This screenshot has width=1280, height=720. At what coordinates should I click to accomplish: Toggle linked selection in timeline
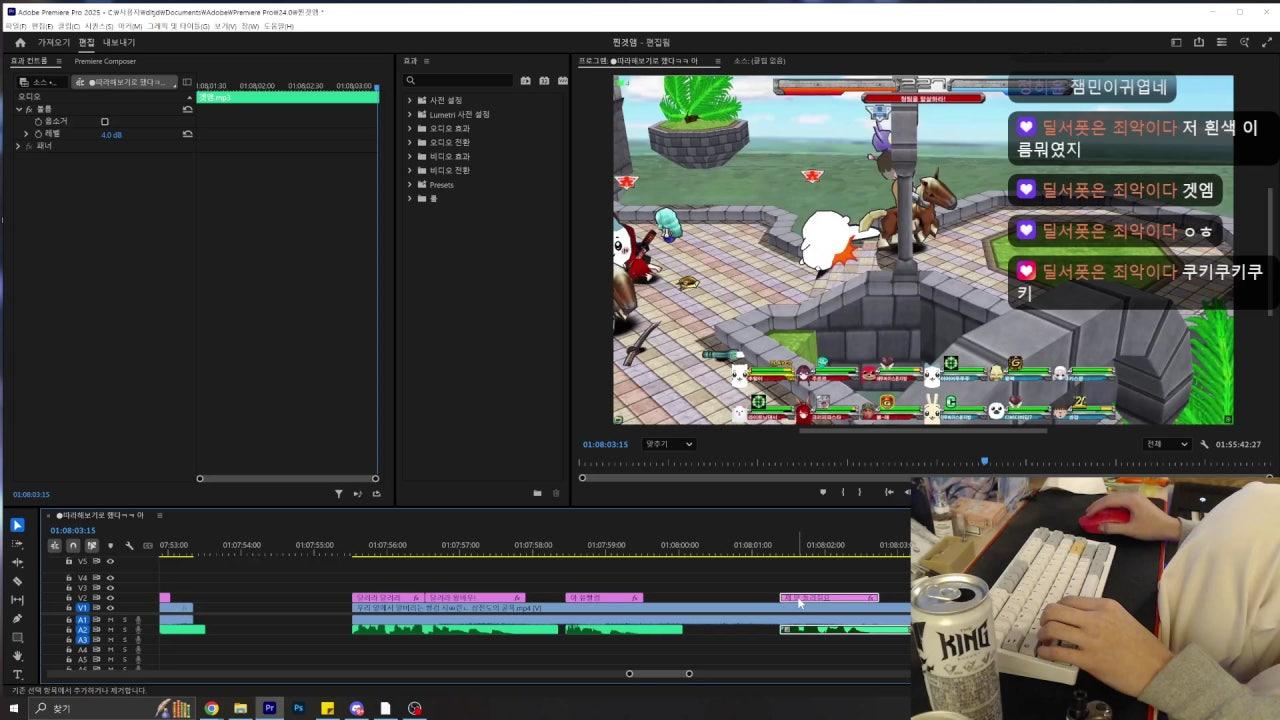coord(92,546)
